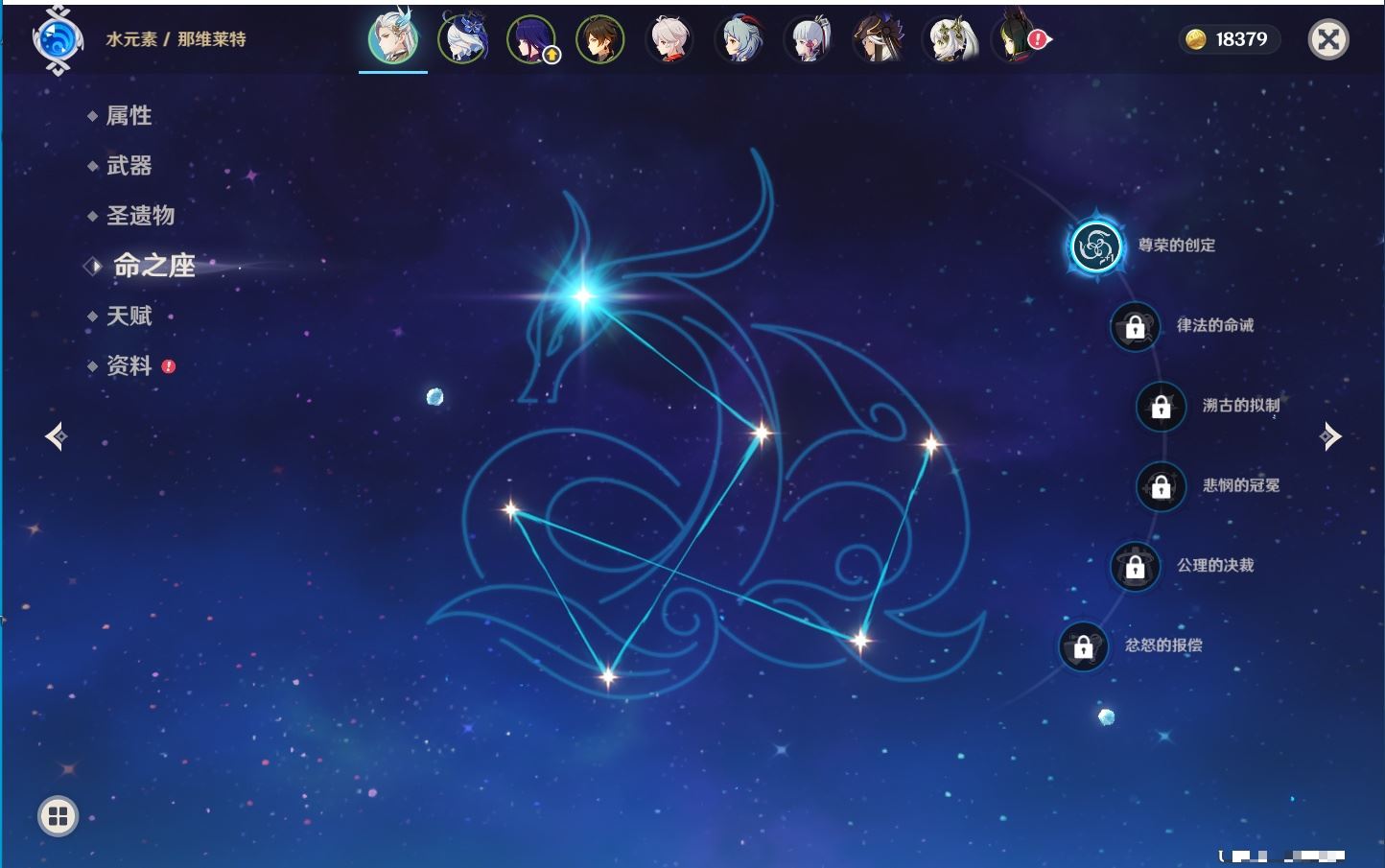Click the locked 溯古的拟制 constellation icon

(1161, 407)
